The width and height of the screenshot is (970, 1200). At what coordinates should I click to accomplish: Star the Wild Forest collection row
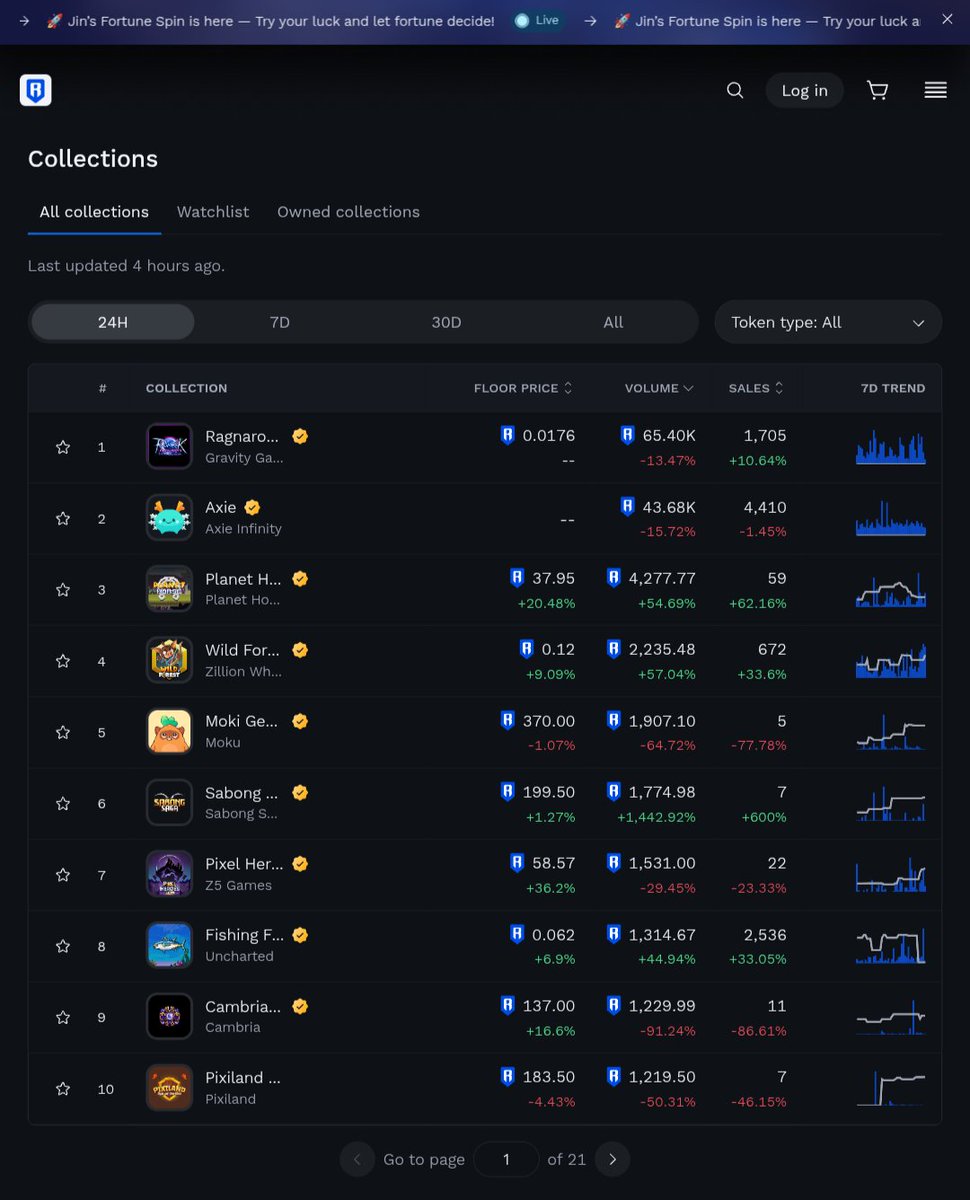(x=63, y=661)
